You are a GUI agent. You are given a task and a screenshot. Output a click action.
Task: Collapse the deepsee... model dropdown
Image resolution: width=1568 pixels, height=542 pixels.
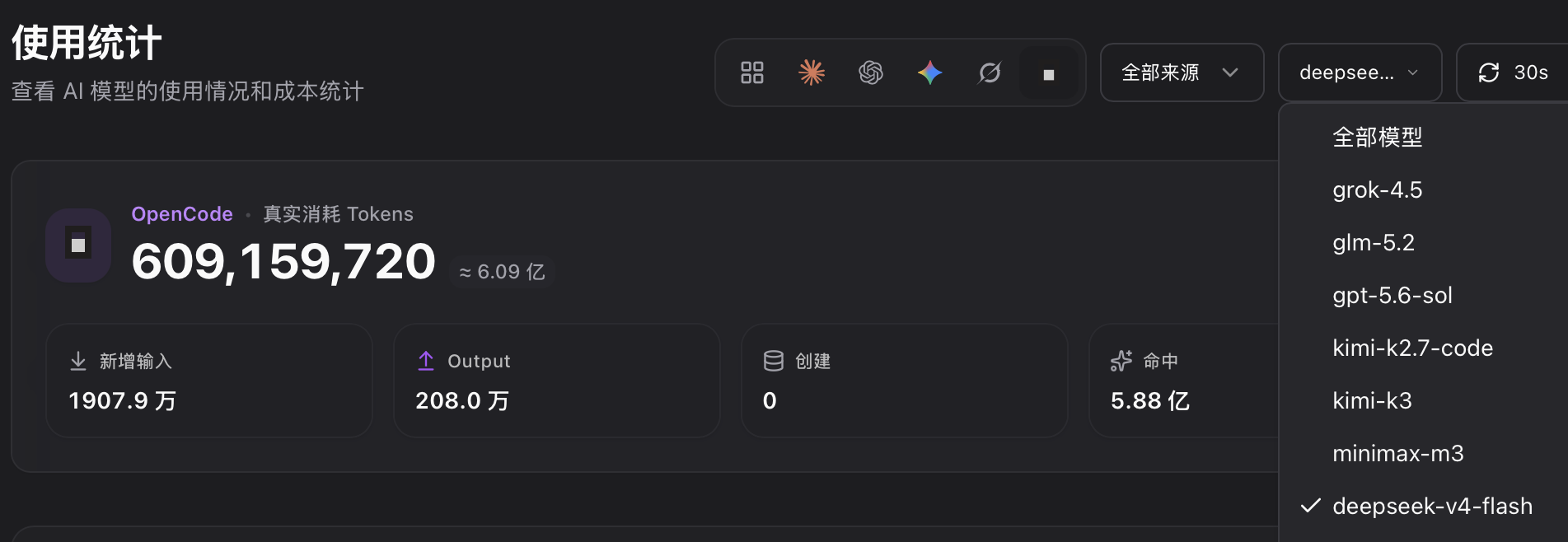coord(1360,72)
